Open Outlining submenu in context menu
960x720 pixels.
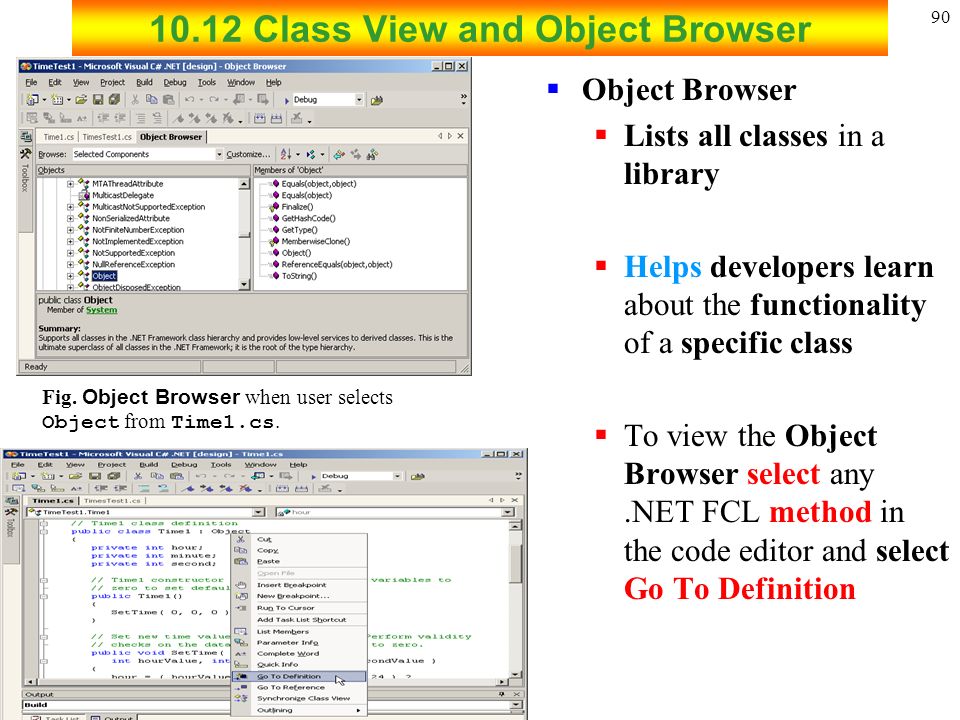coord(299,710)
